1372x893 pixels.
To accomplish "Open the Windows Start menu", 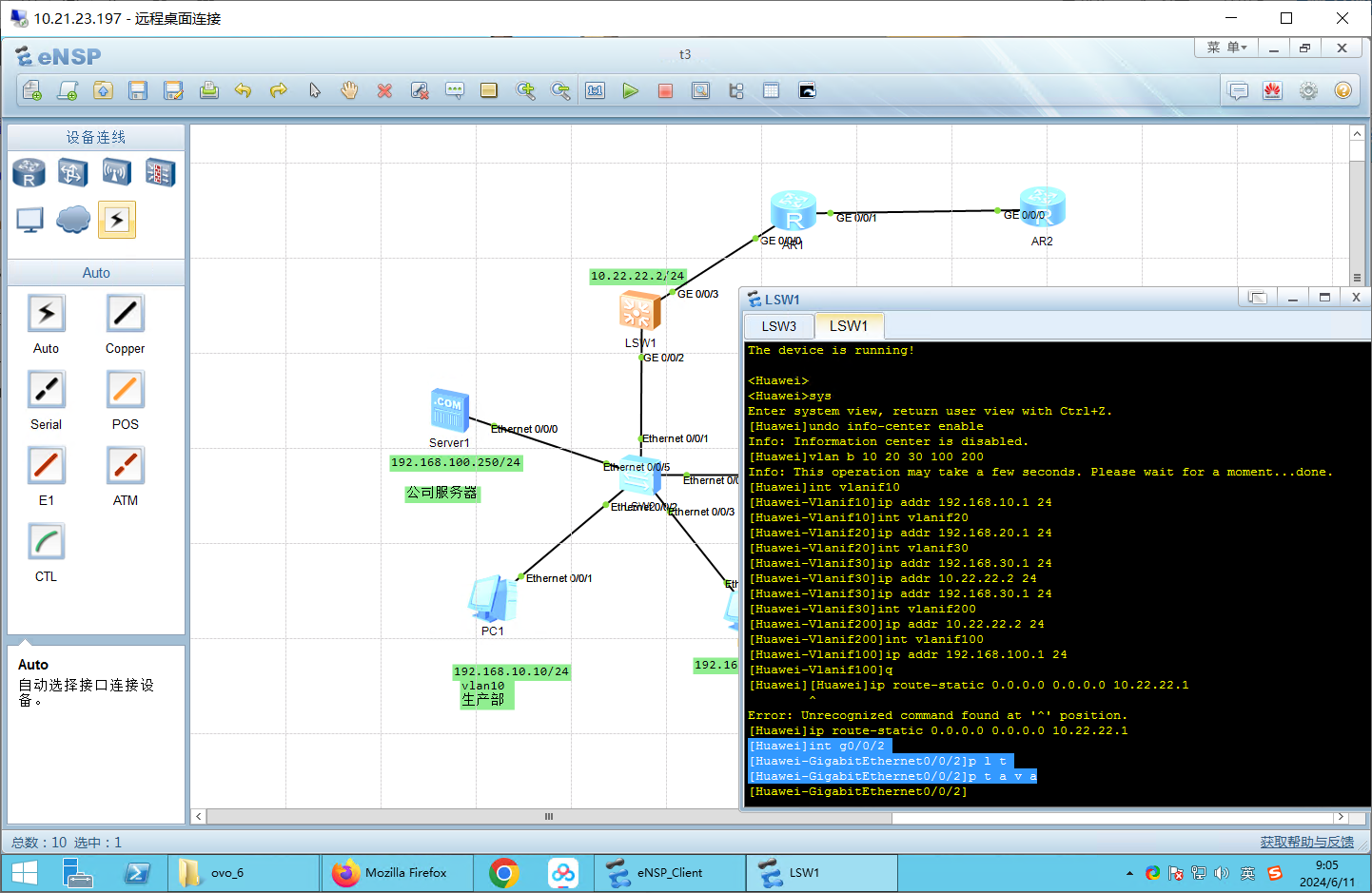I will (x=24, y=872).
